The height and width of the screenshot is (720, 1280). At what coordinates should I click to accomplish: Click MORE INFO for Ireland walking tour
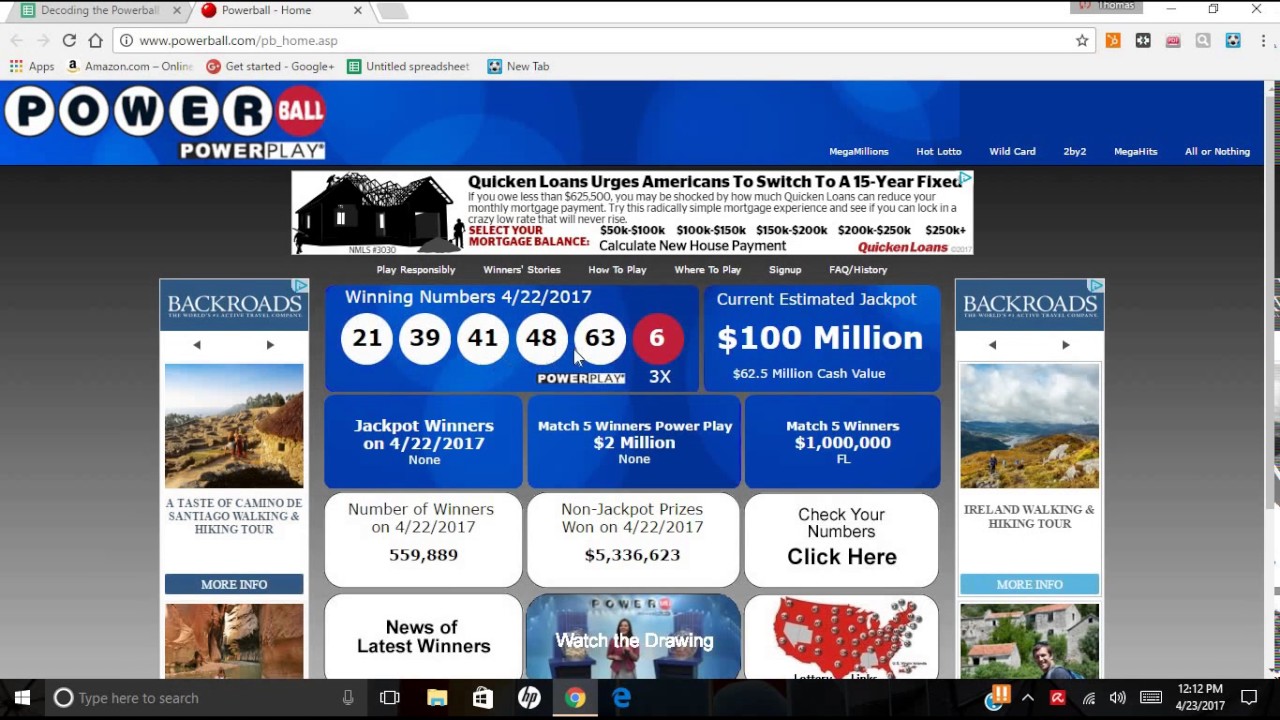[1029, 584]
